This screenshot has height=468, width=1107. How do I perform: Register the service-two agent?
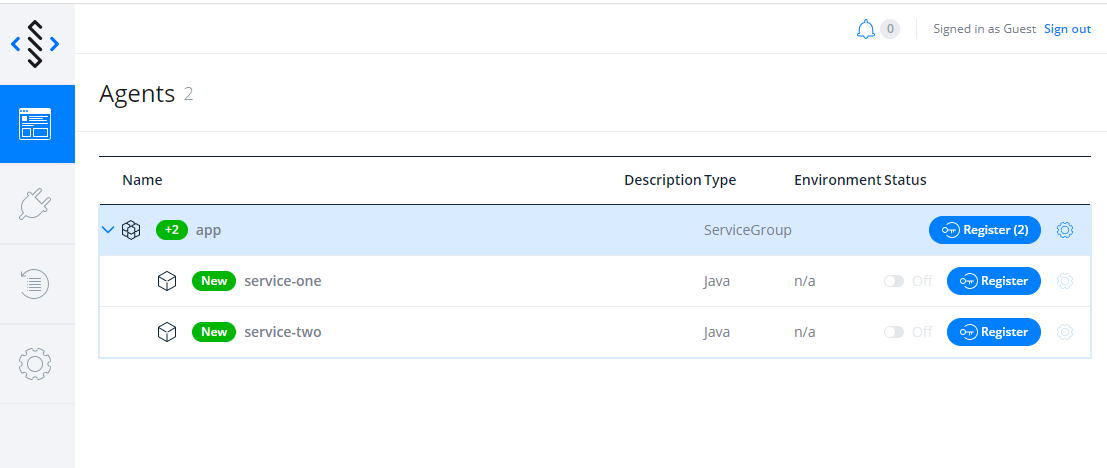coord(993,332)
